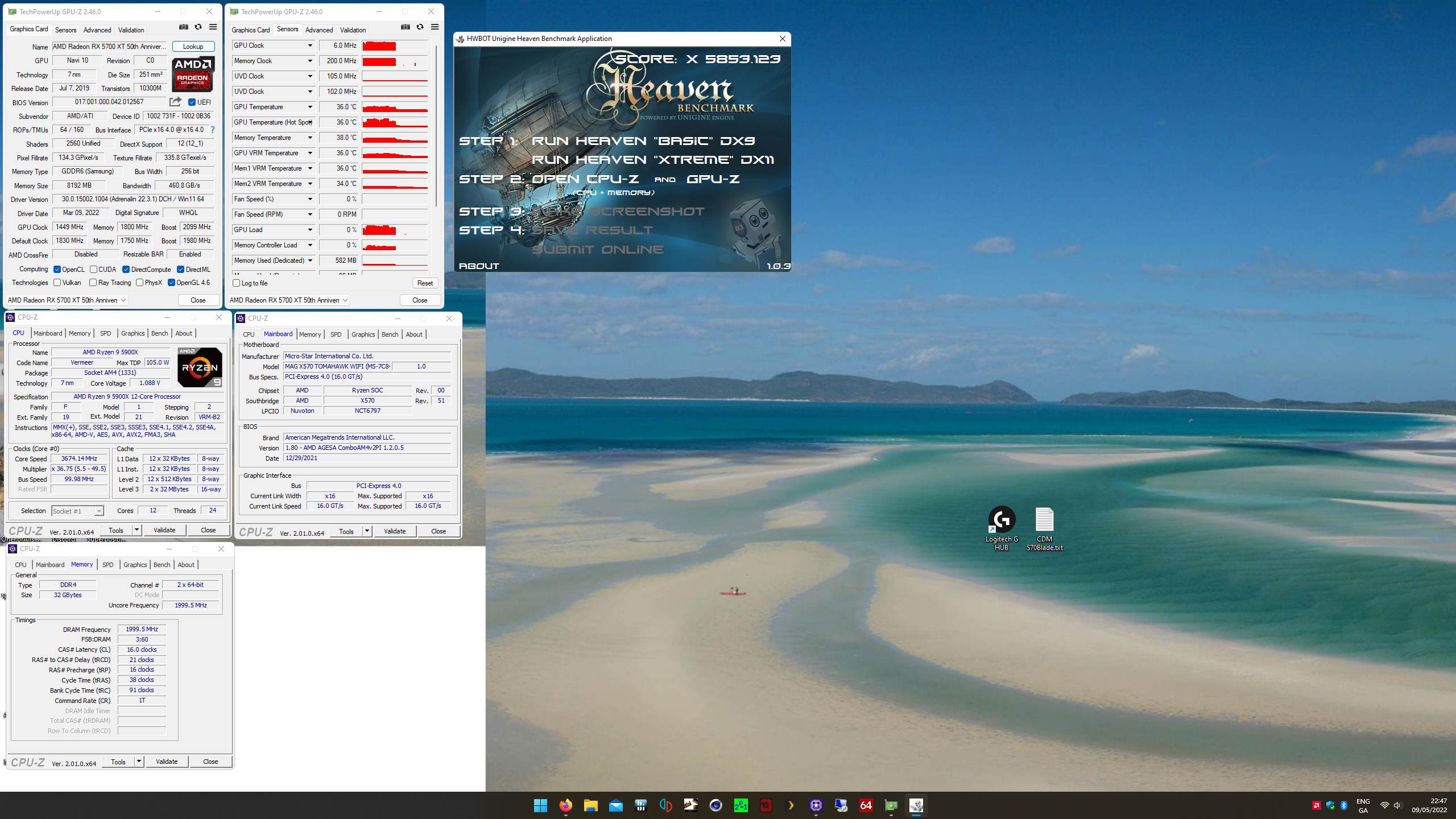This screenshot has width=1456, height=819.
Task: Switch to SPD tab in CPU-Z CPU window
Action: (106, 333)
